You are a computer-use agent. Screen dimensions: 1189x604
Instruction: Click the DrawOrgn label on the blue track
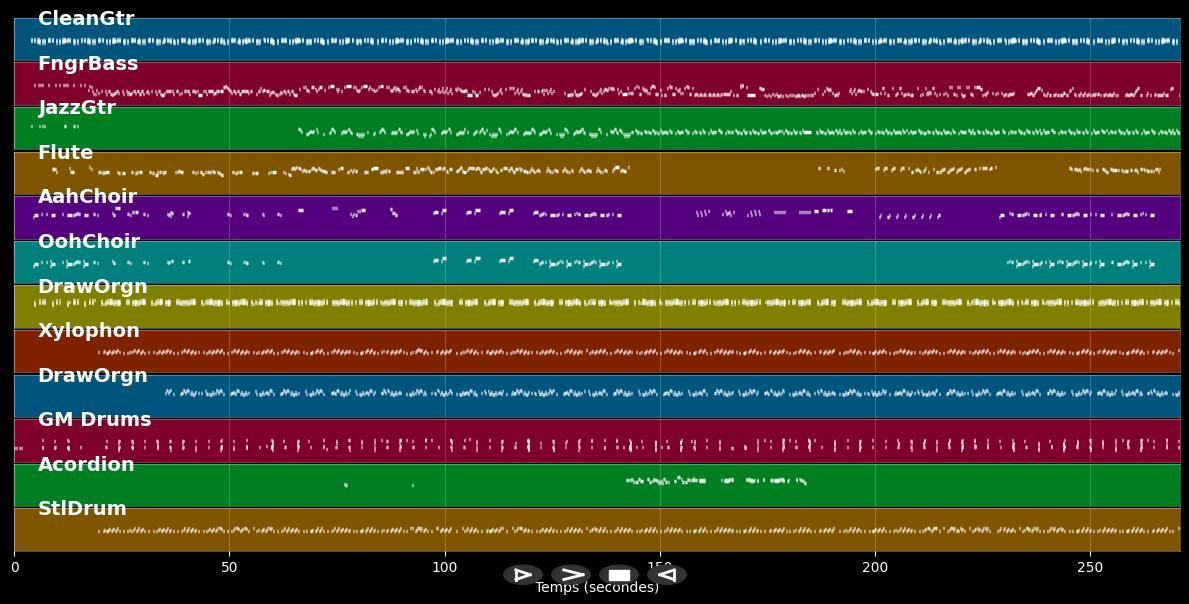tap(93, 376)
